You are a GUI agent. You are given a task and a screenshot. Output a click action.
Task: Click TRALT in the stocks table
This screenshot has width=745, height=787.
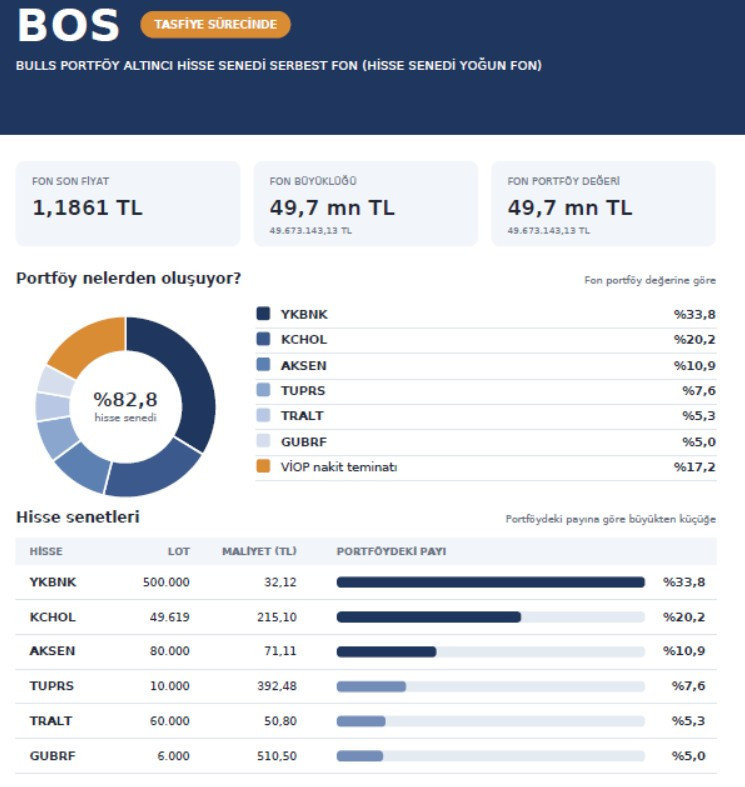point(51,721)
